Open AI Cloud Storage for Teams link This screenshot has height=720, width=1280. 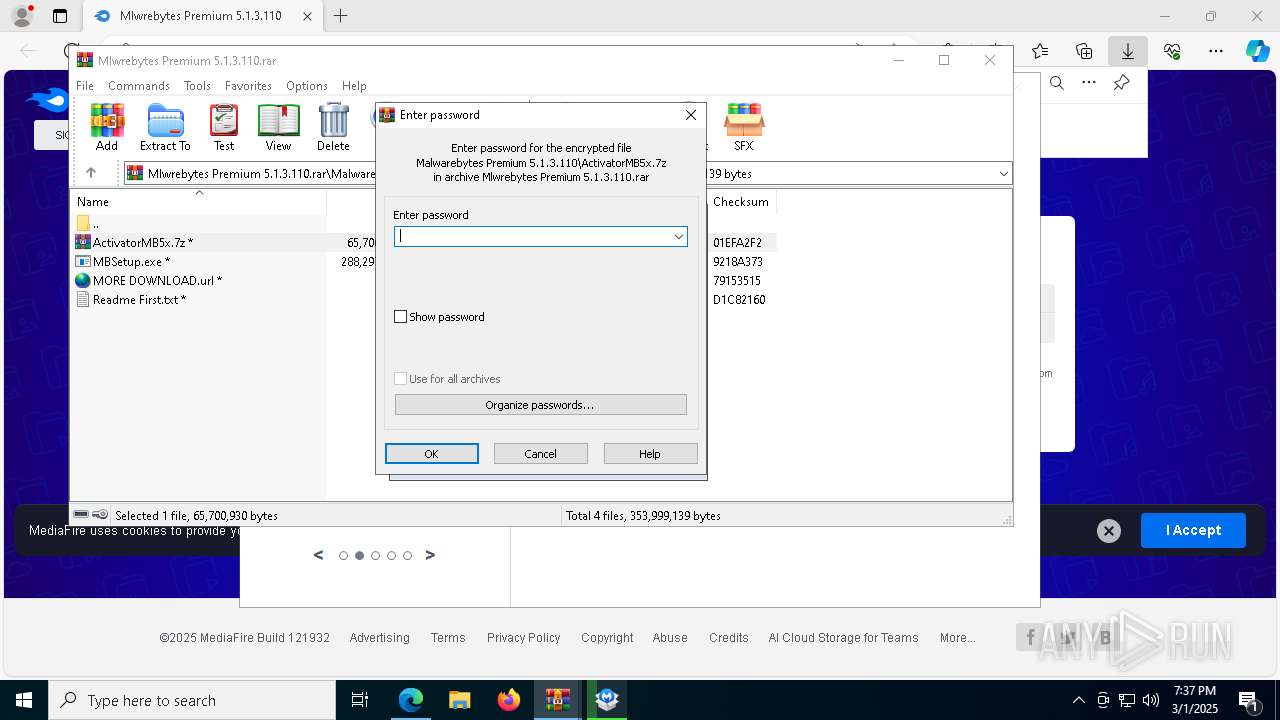tap(843, 638)
